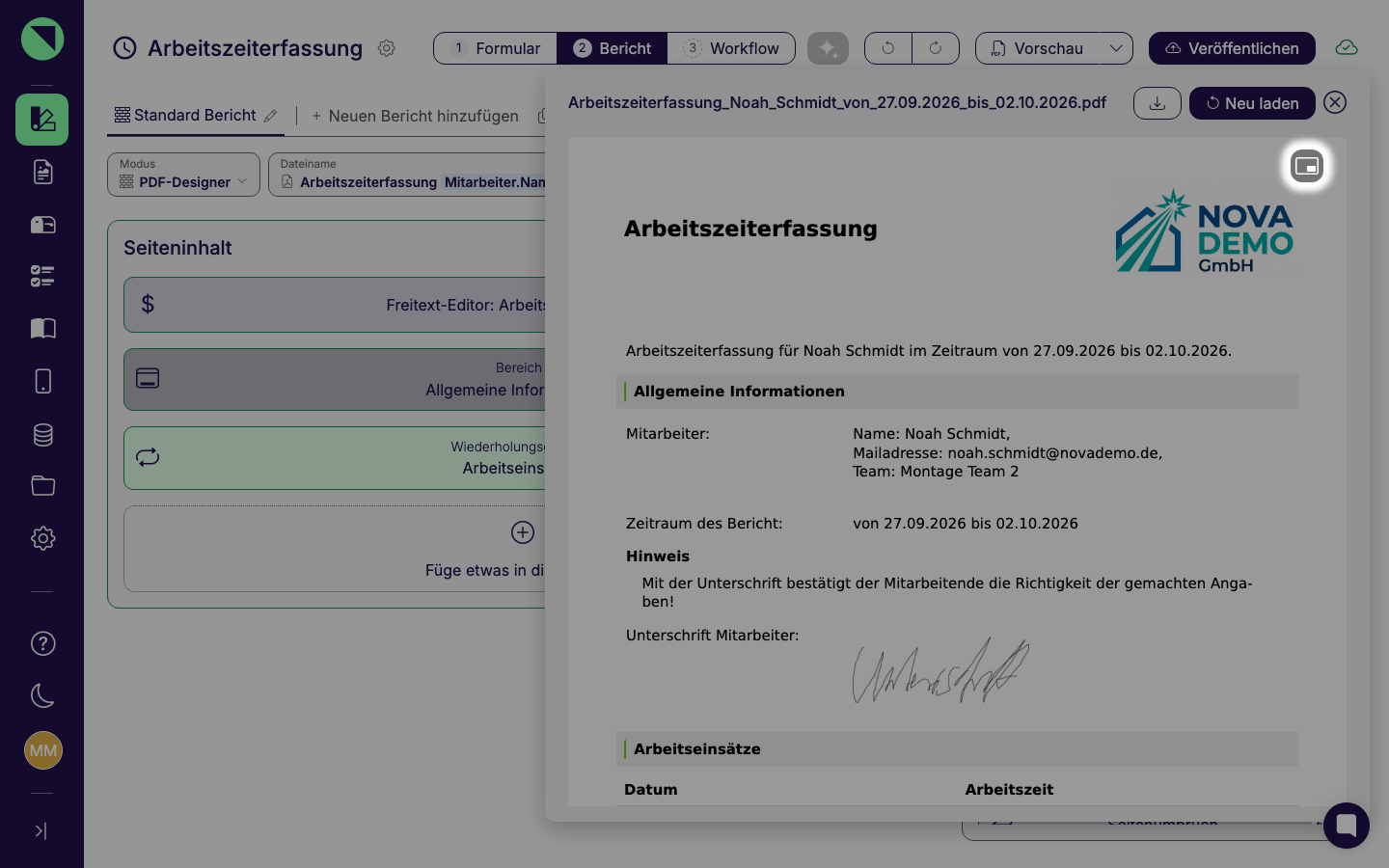The height and width of the screenshot is (868, 1389).
Task: Click Neu laden button
Action: (1252, 103)
